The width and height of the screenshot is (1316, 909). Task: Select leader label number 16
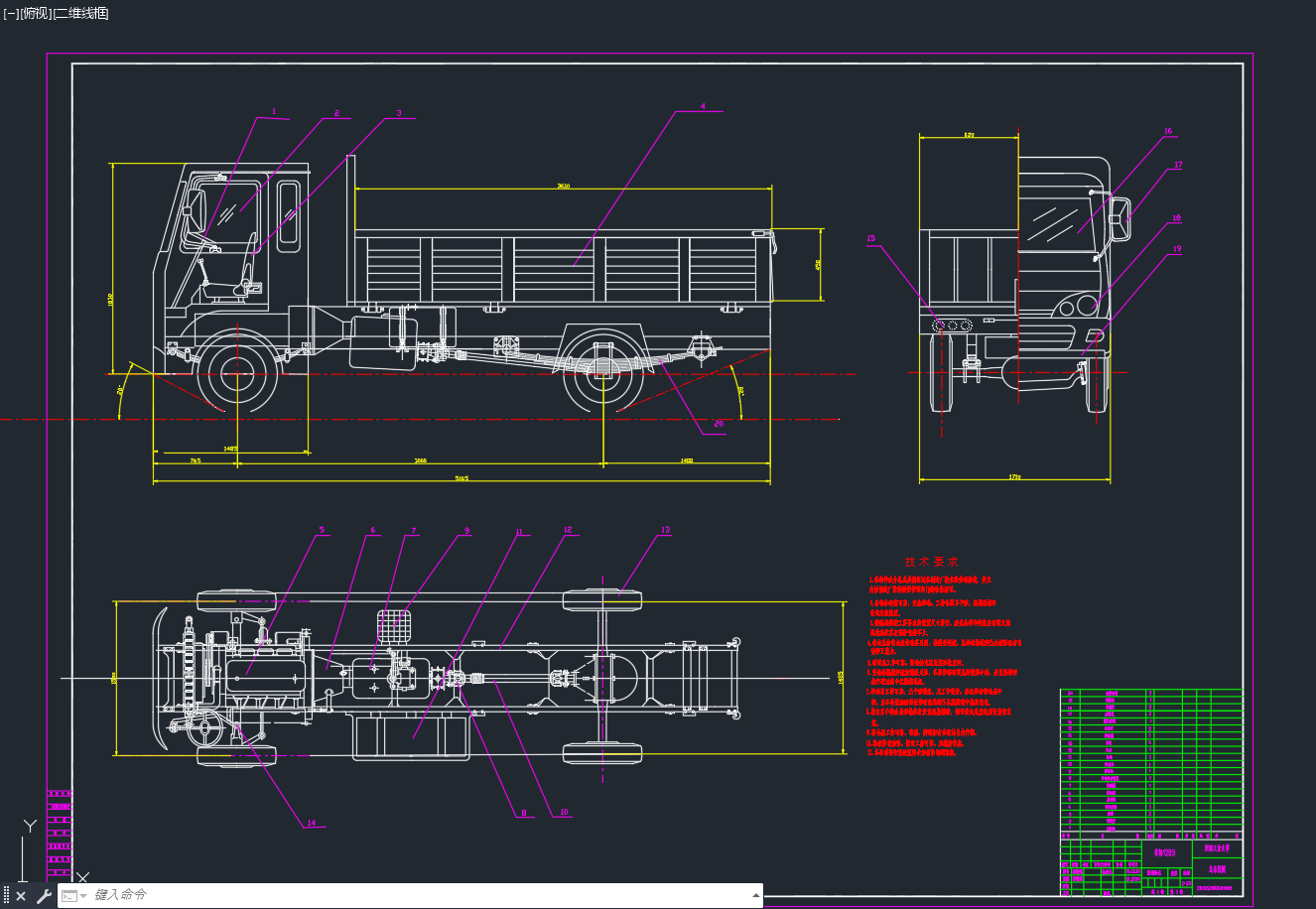(1168, 131)
